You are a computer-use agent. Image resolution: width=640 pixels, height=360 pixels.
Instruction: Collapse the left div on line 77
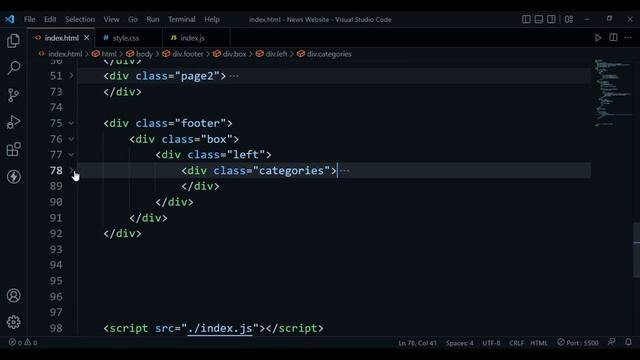pos(71,155)
